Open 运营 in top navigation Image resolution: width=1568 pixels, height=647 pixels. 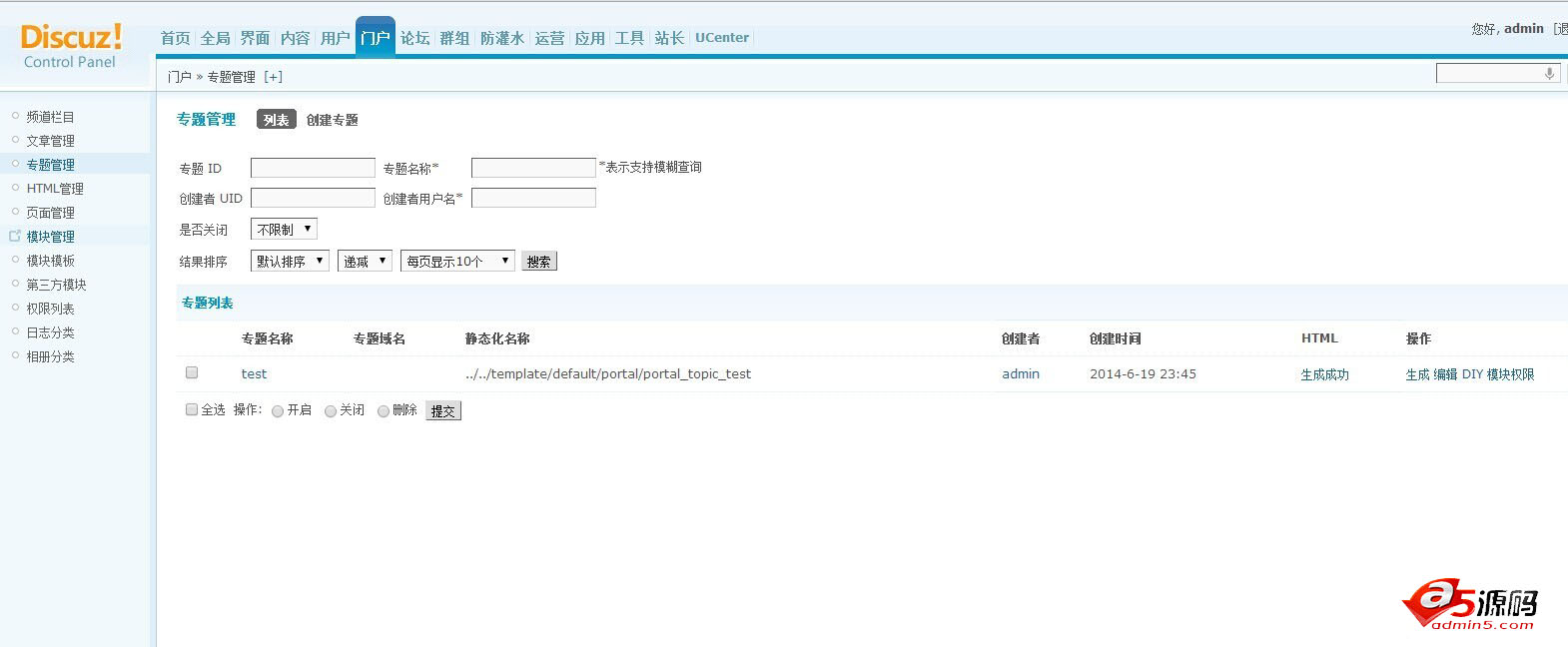[x=549, y=38]
